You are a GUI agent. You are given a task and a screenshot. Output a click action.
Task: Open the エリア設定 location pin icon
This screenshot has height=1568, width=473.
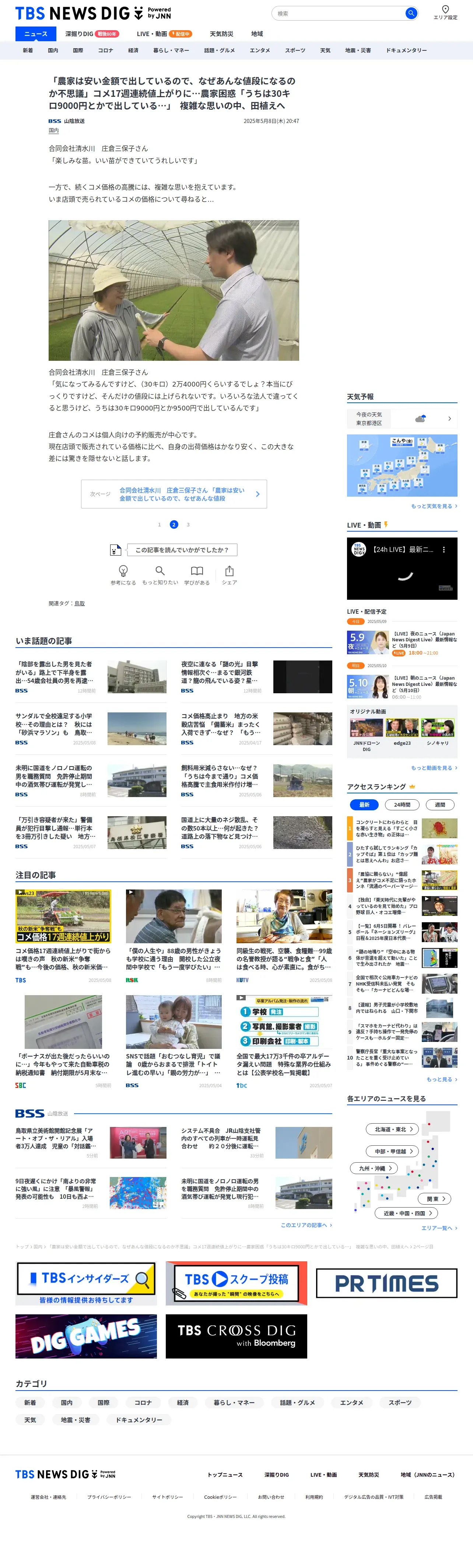(445, 9)
